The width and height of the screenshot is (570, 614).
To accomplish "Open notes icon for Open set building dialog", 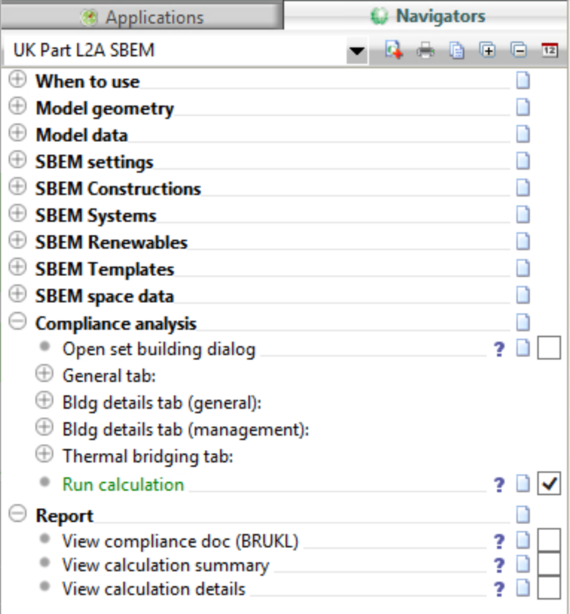I will (x=523, y=348).
